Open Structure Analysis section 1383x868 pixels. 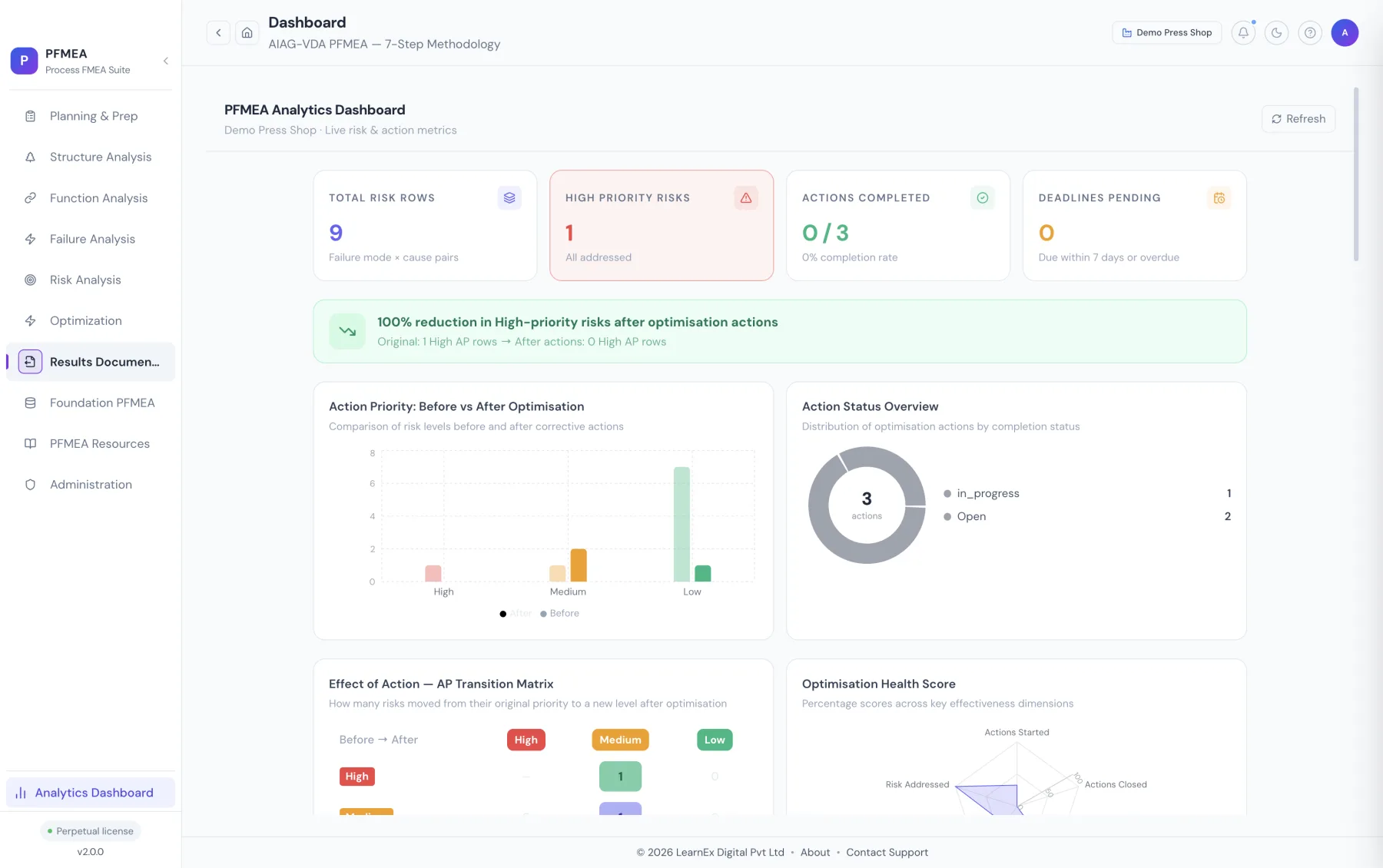(91, 157)
